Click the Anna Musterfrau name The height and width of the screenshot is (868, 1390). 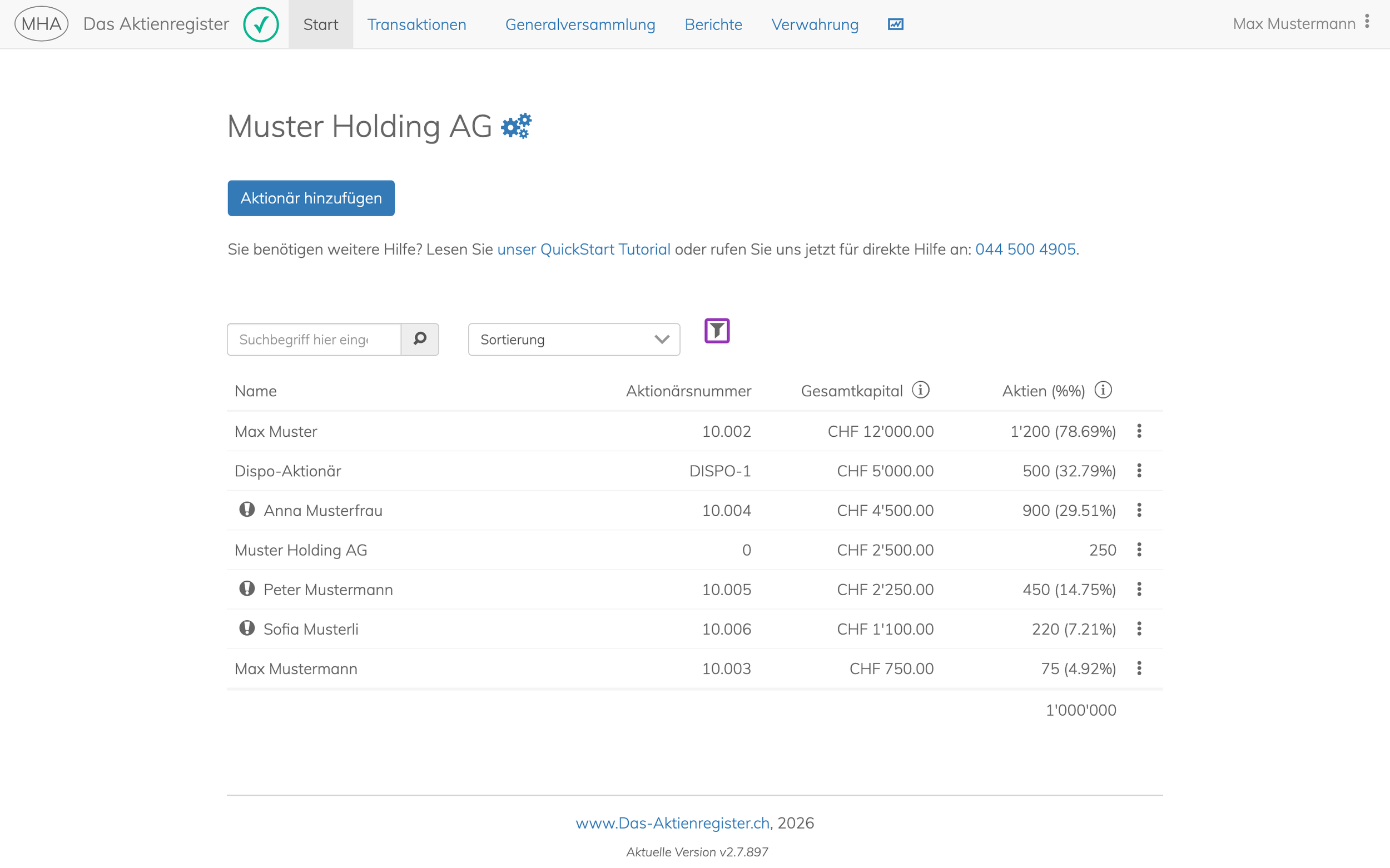[x=323, y=510]
